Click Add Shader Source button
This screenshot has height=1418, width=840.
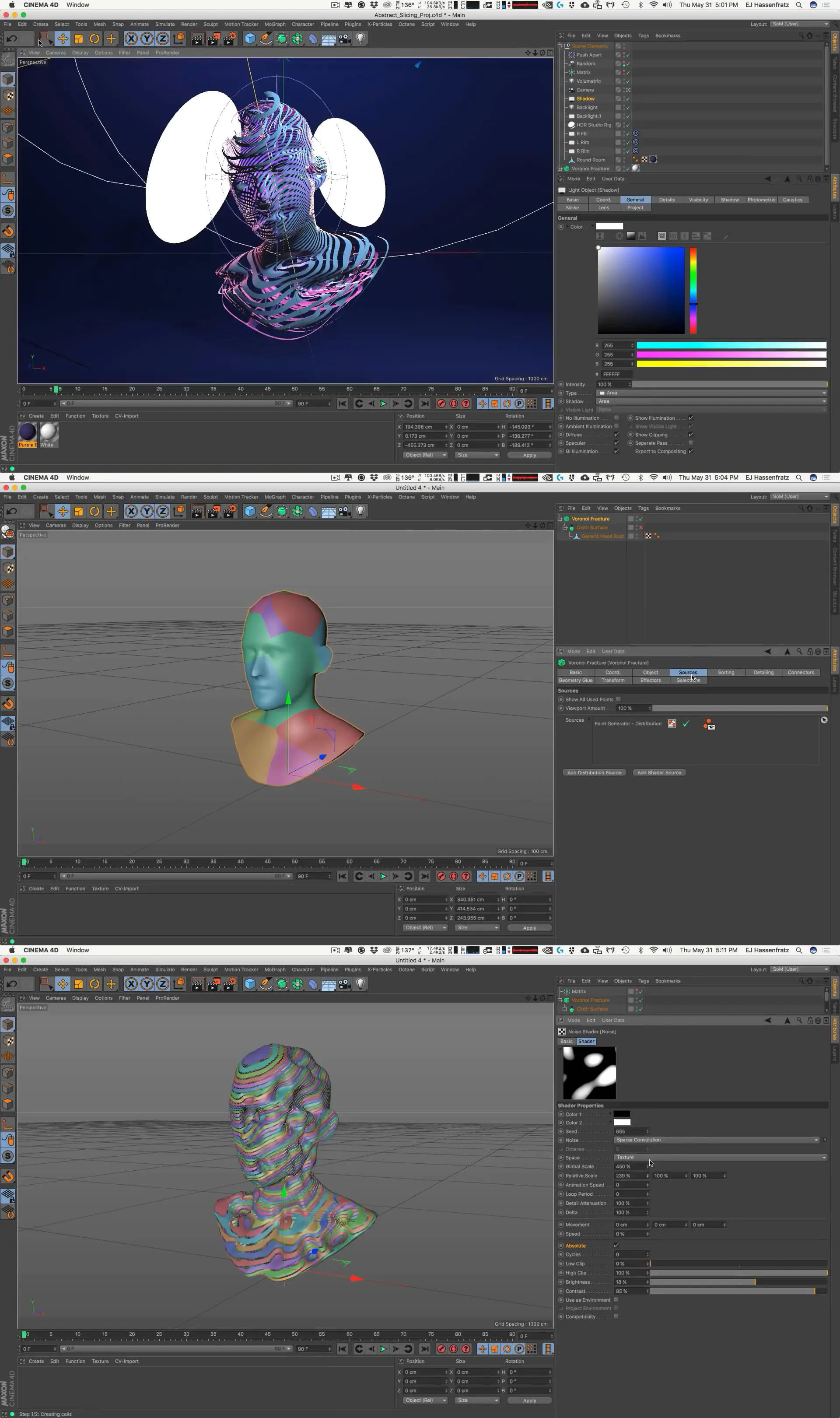659,773
